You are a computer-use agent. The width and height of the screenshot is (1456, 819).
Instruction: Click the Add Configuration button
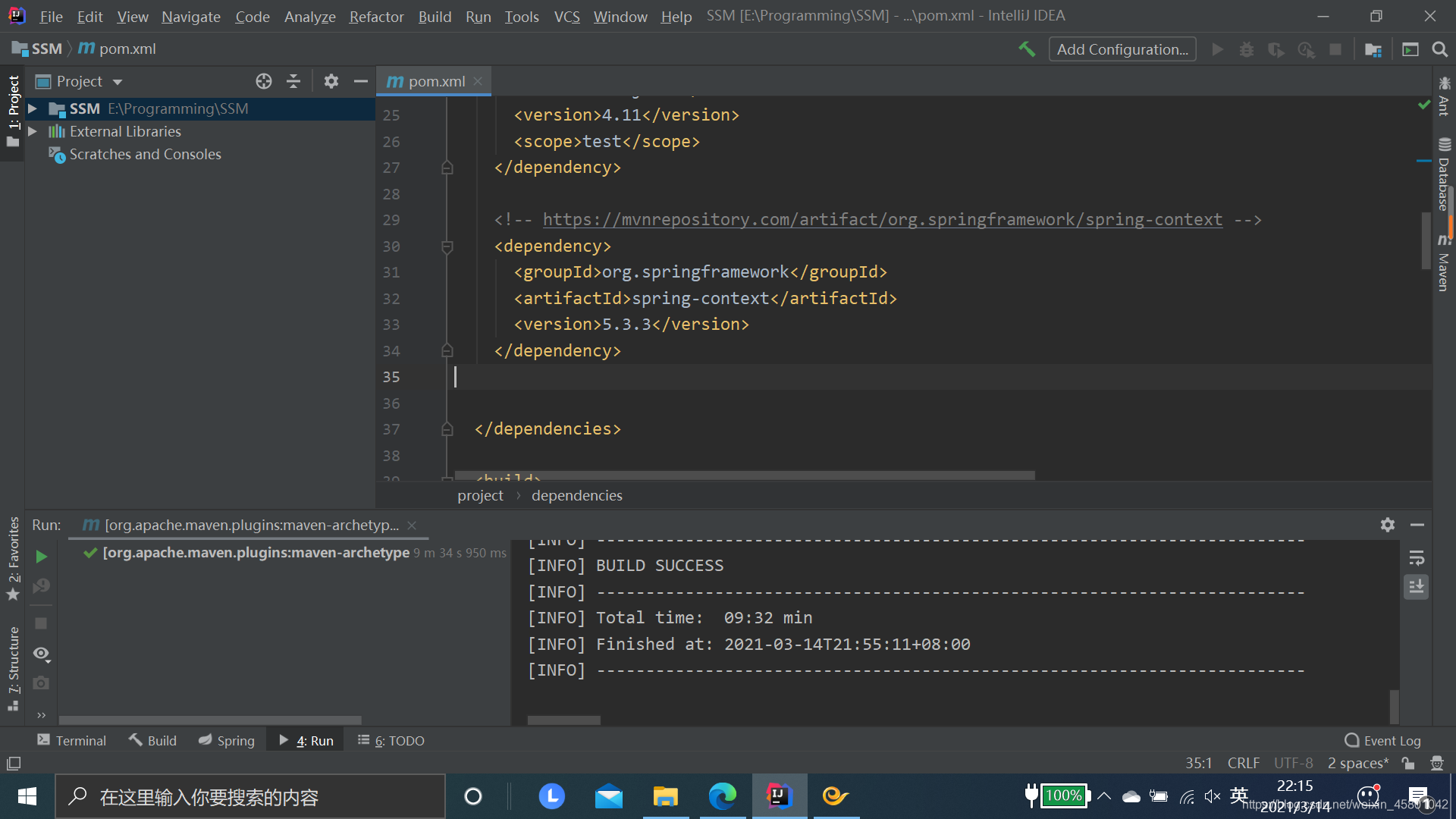tap(1122, 49)
